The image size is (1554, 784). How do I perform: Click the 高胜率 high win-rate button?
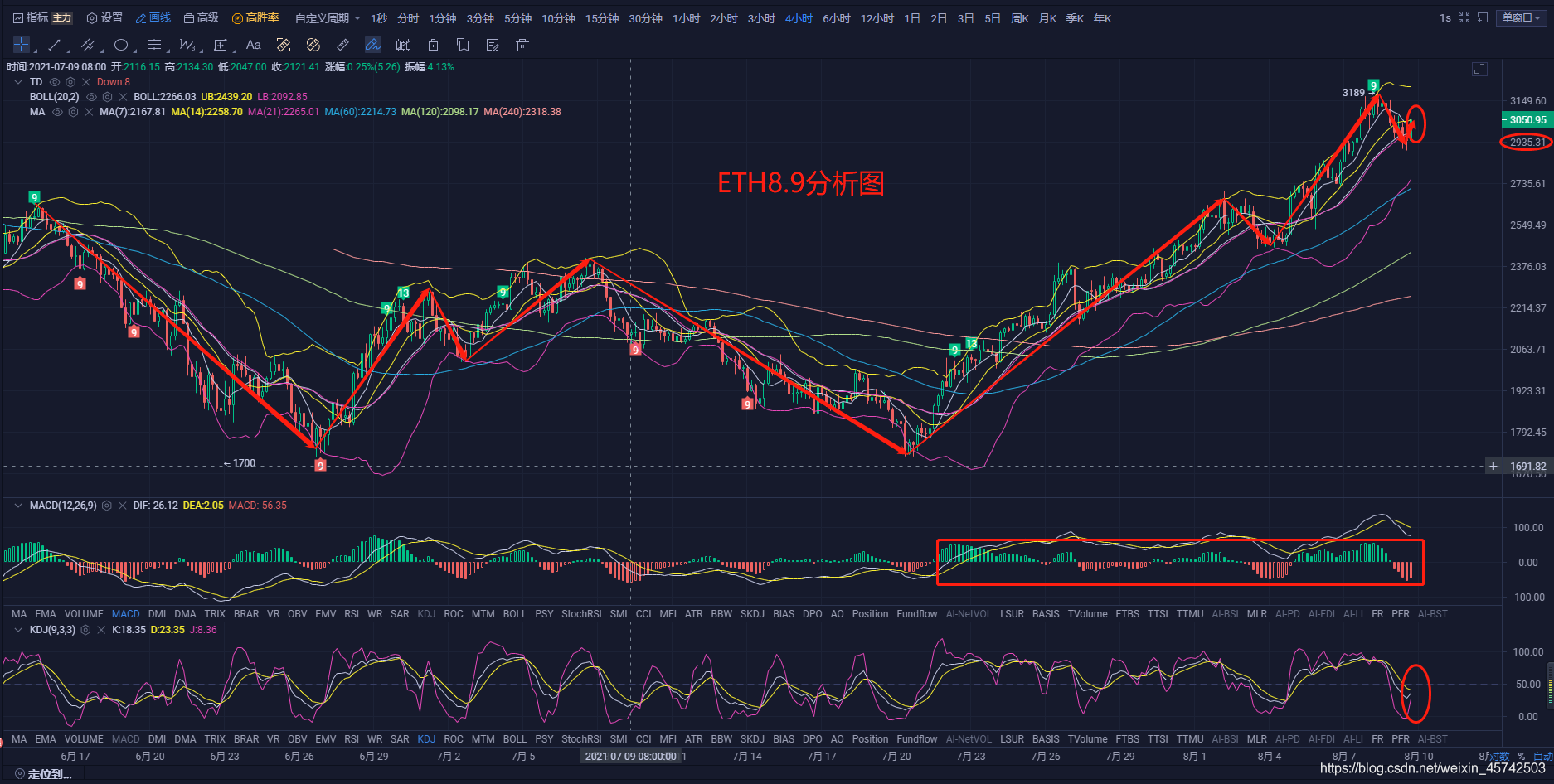[255, 18]
